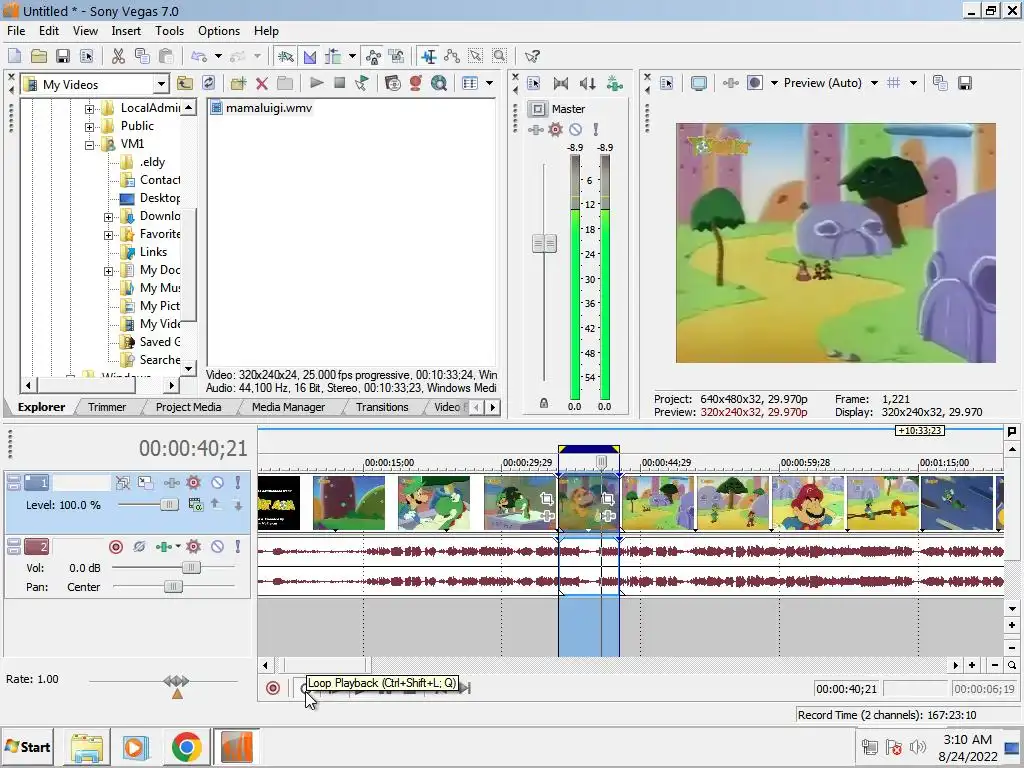Click the What's This help icon

click(532, 56)
